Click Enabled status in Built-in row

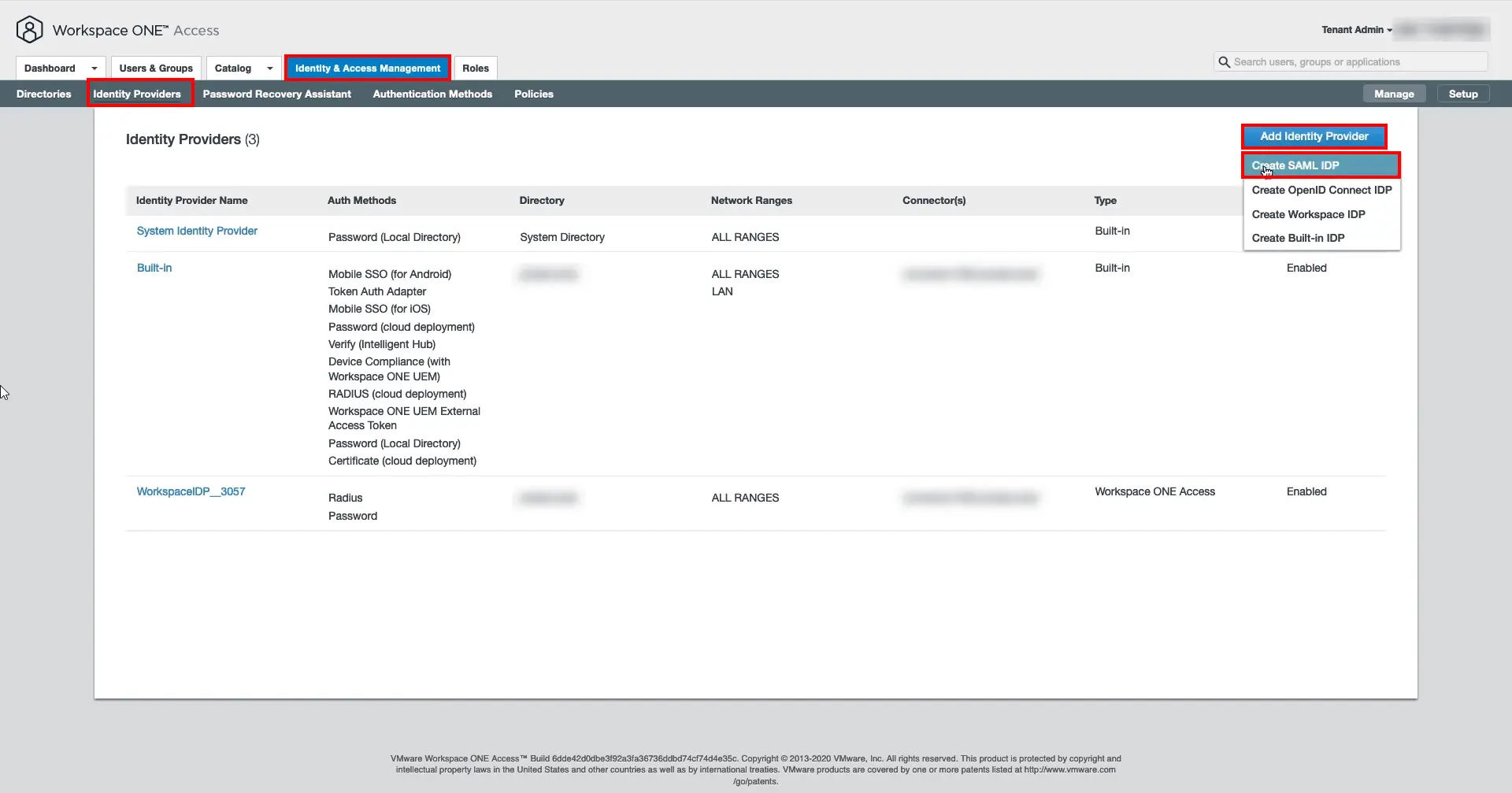tap(1306, 268)
